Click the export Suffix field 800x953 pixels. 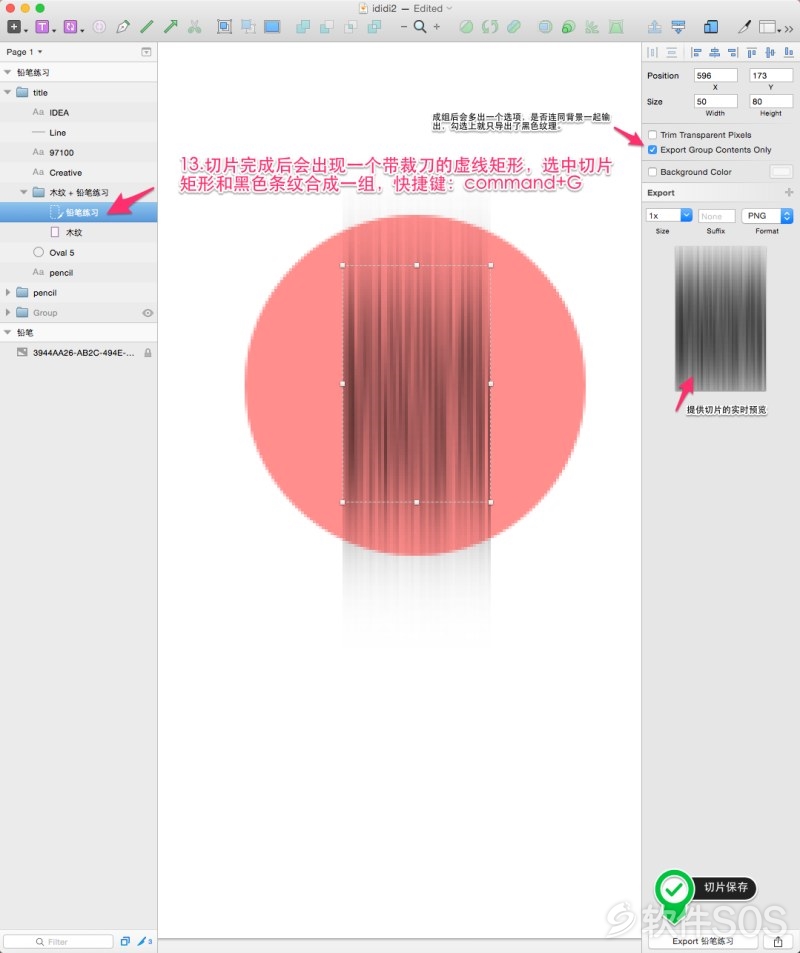[716, 216]
